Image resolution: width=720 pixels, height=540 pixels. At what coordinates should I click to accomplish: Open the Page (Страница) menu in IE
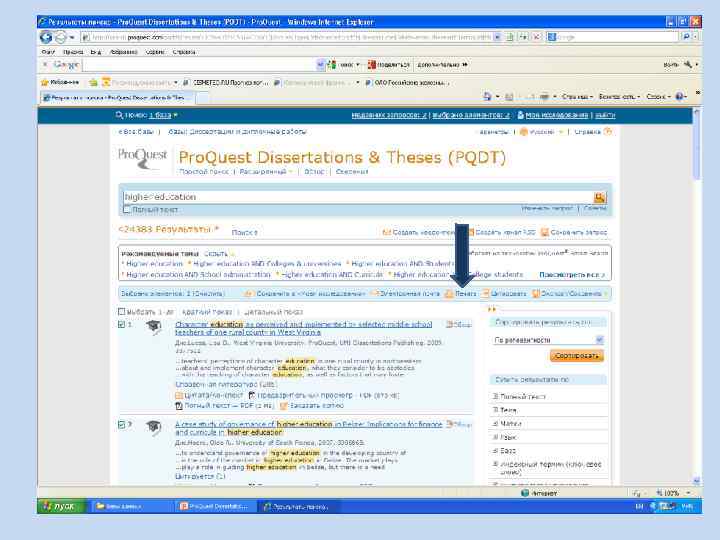tap(577, 96)
